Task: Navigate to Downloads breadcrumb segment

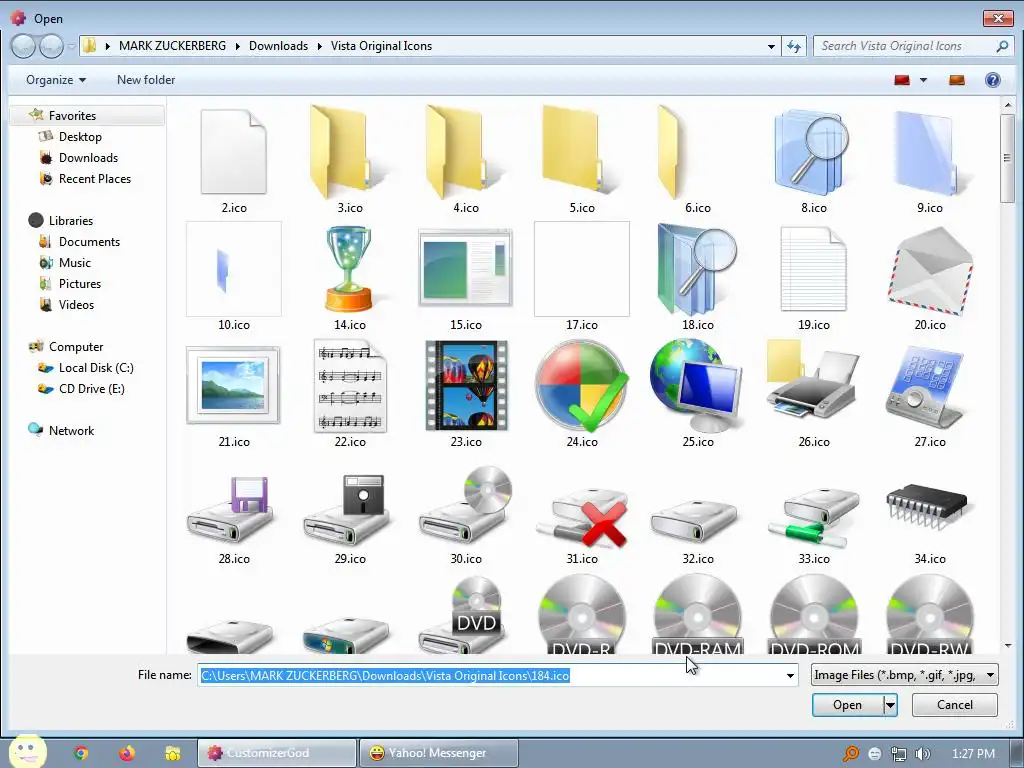Action: click(278, 46)
